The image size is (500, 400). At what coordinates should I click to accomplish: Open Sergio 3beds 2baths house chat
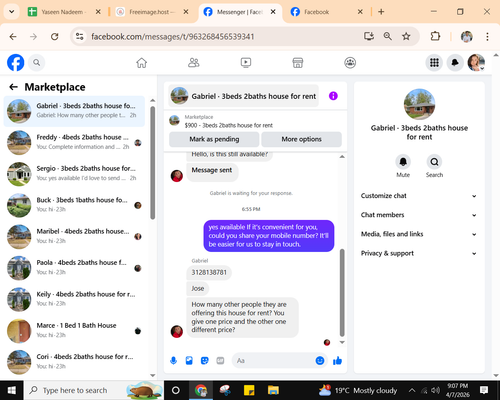coord(74,174)
